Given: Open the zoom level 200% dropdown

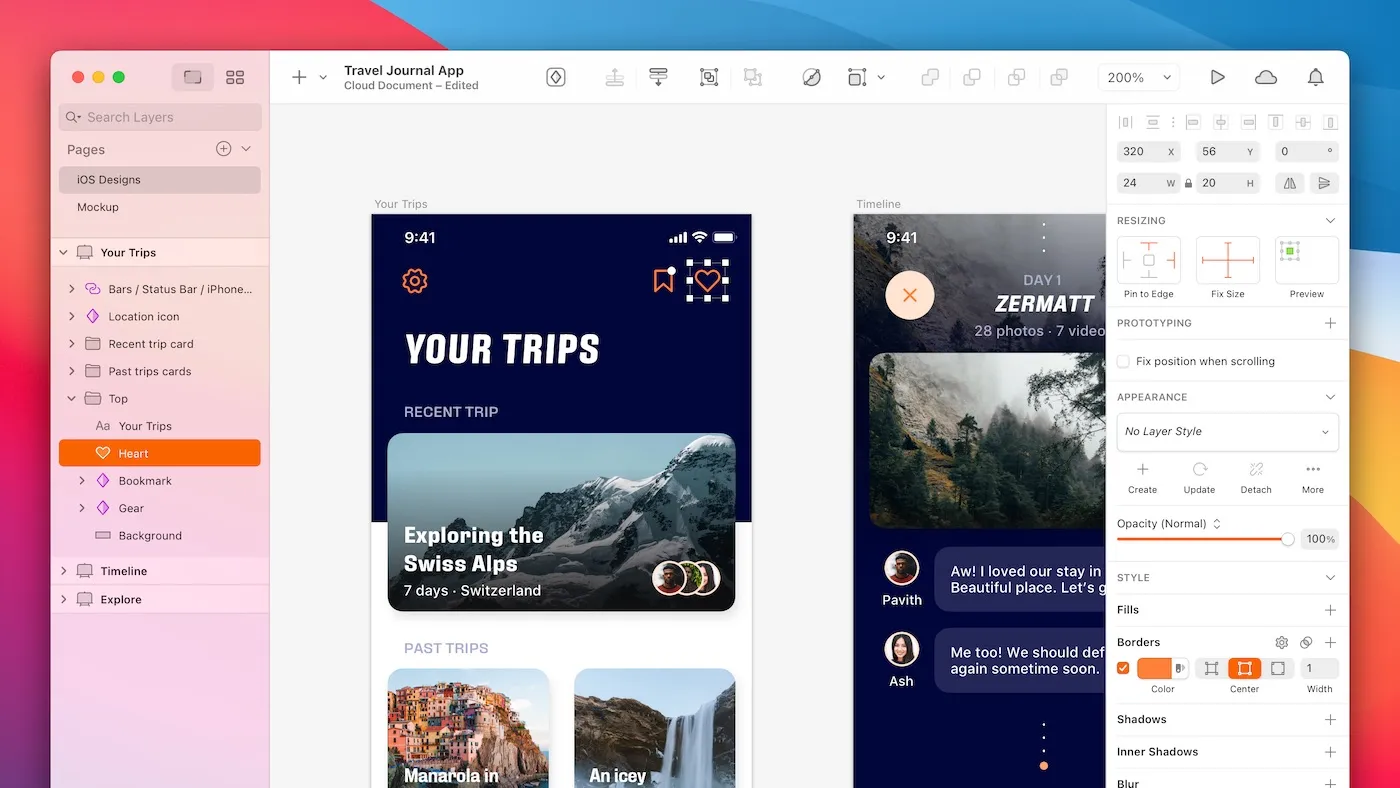Looking at the screenshot, I should click(x=1138, y=77).
